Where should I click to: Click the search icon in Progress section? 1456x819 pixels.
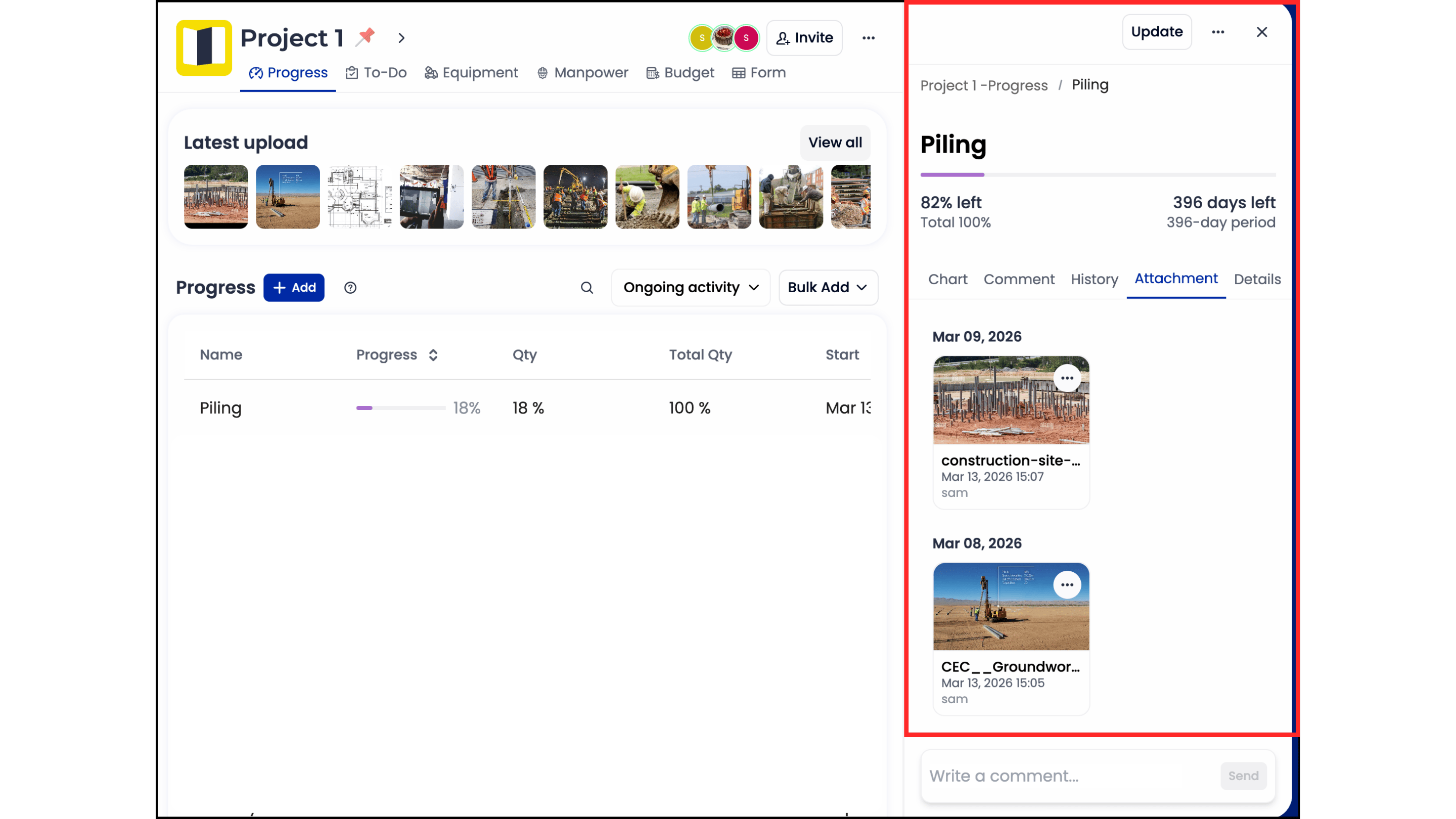pos(586,288)
